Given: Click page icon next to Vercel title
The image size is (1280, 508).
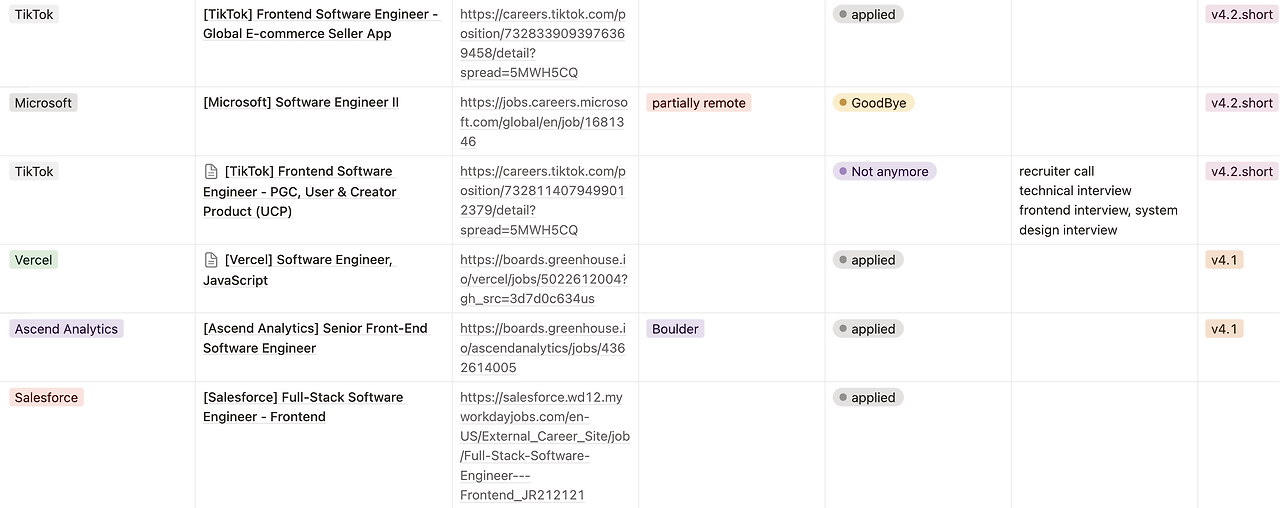Looking at the screenshot, I should pos(211,260).
